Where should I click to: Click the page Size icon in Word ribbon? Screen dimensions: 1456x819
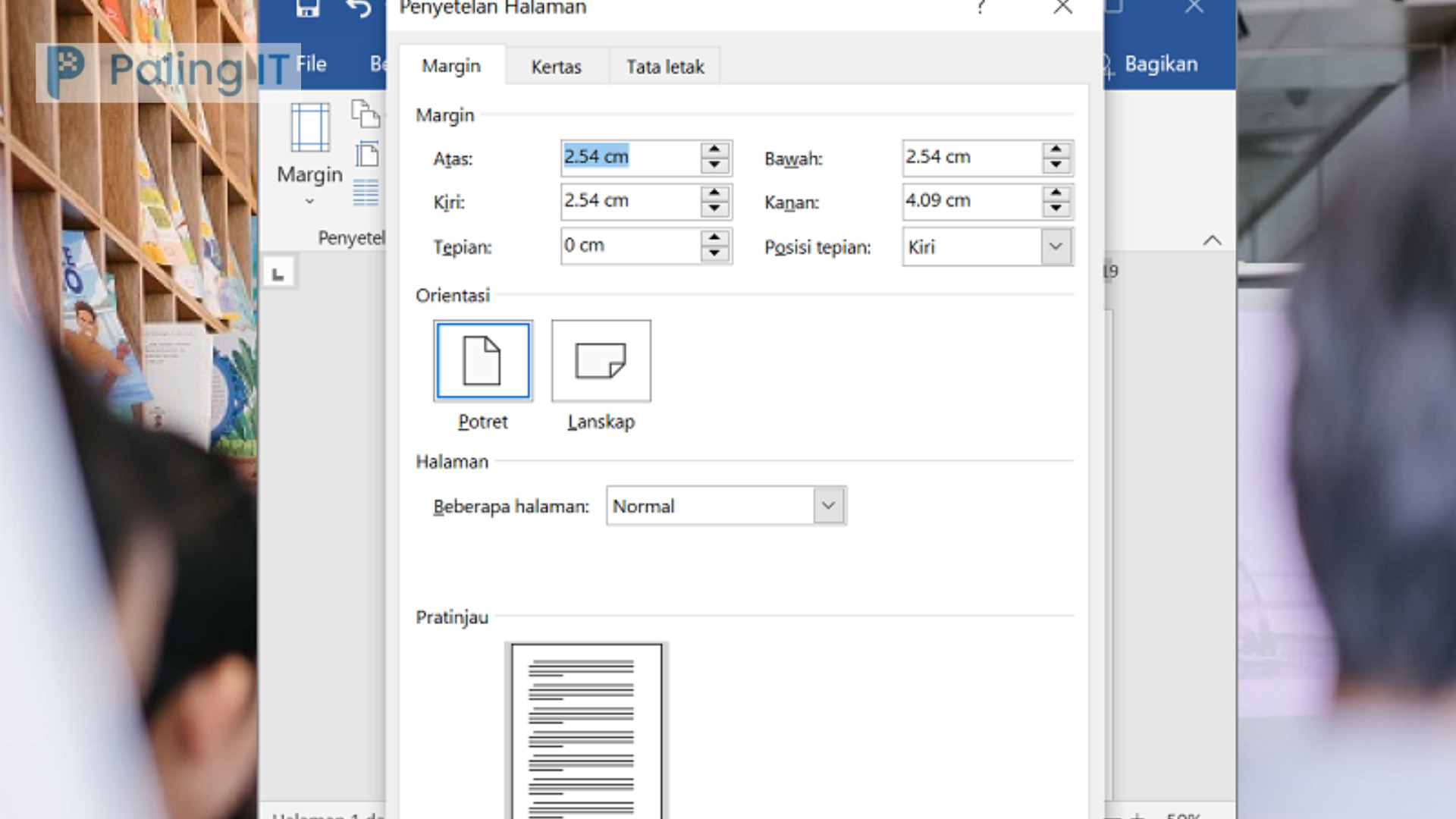[367, 155]
